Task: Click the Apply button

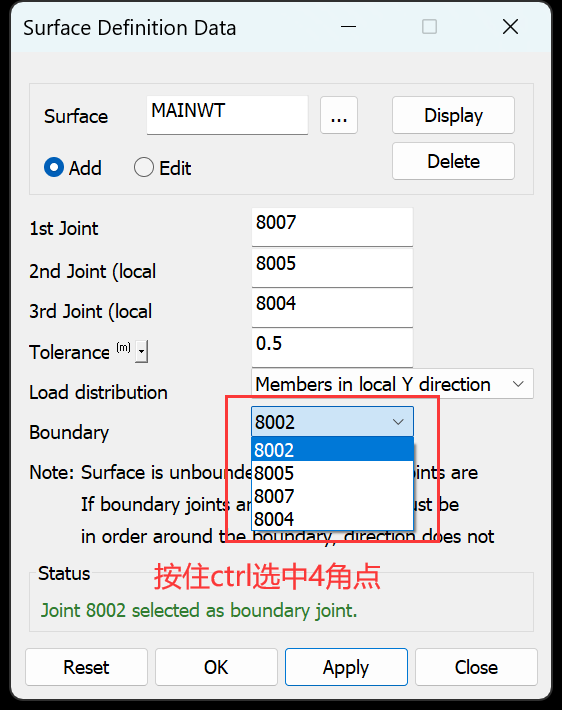Action: 346,667
